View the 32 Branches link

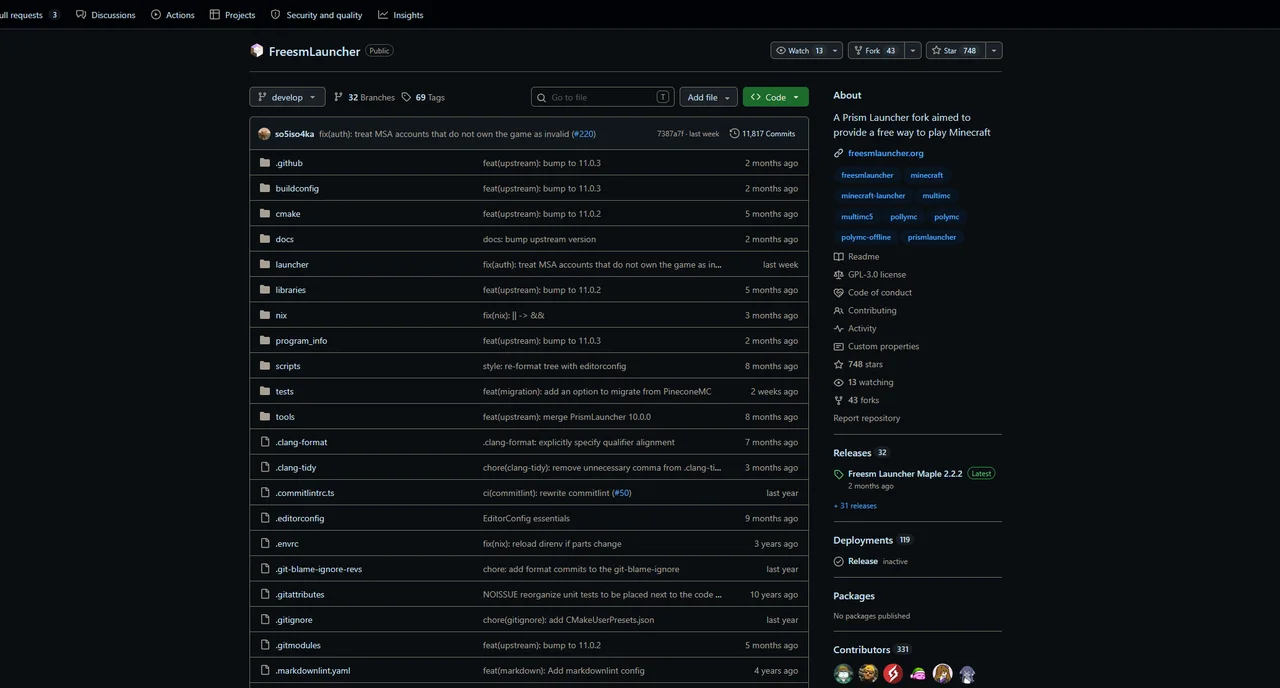pos(364,97)
